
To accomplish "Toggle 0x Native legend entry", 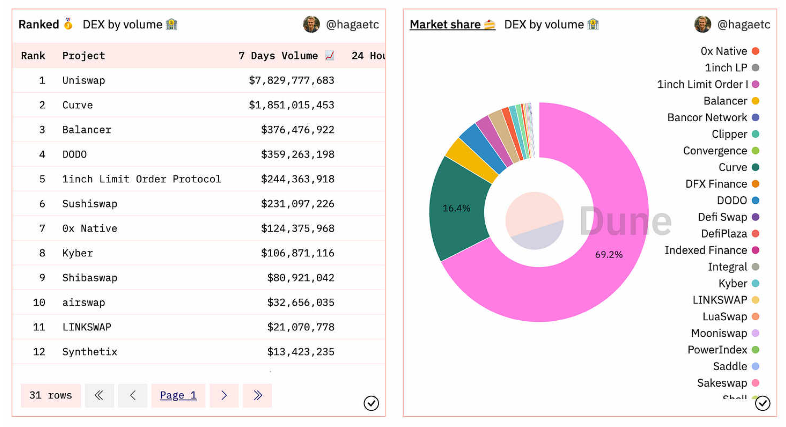I will (x=729, y=51).
